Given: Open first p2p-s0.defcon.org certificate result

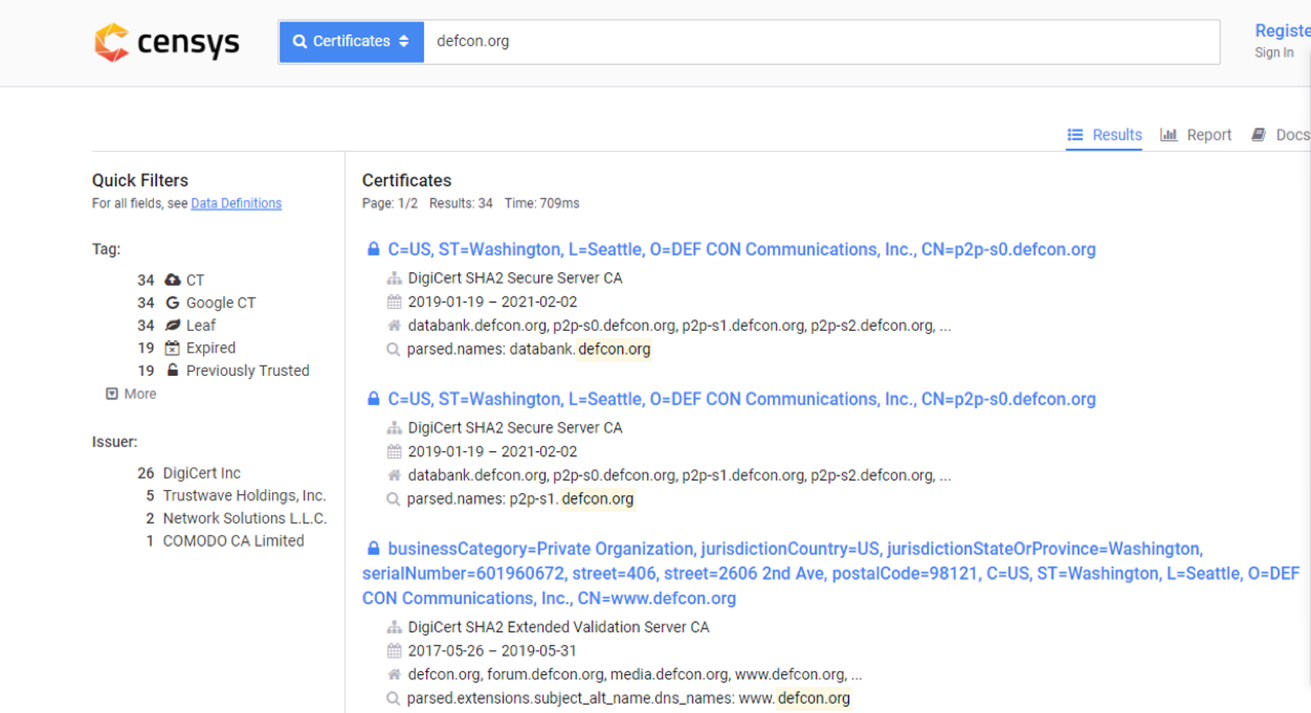Looking at the screenshot, I should click(x=741, y=250).
